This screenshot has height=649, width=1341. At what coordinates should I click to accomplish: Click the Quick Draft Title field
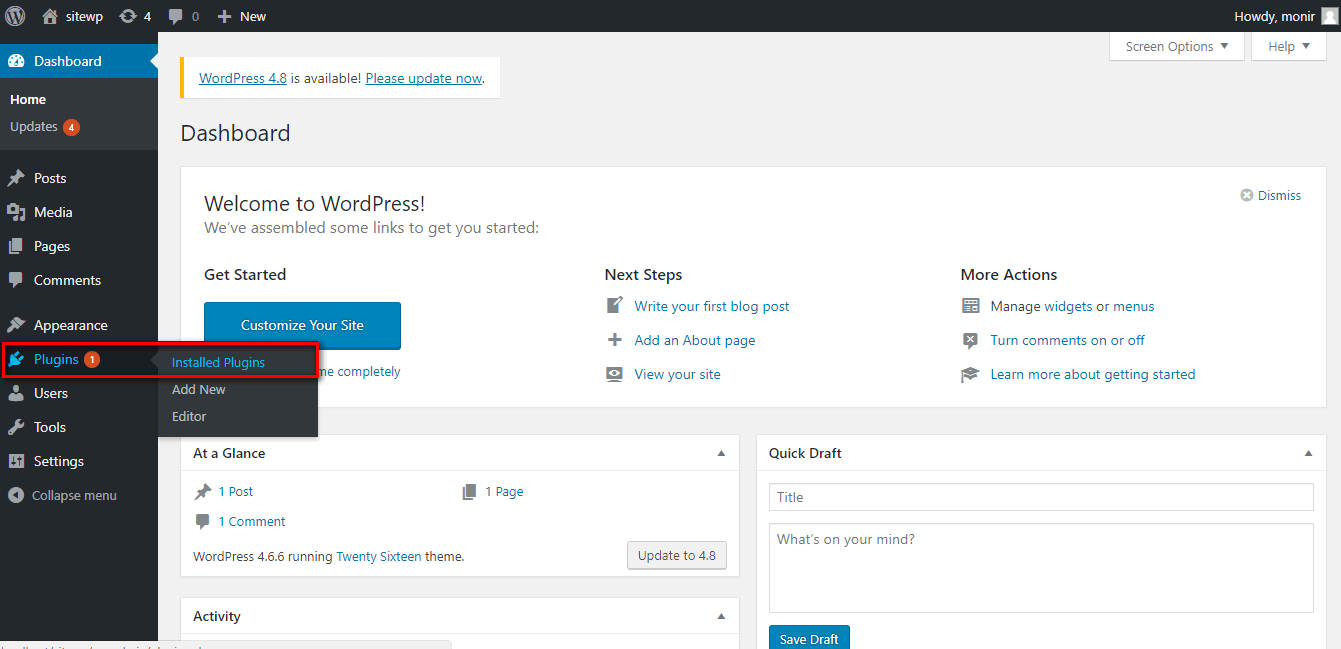(x=1041, y=497)
